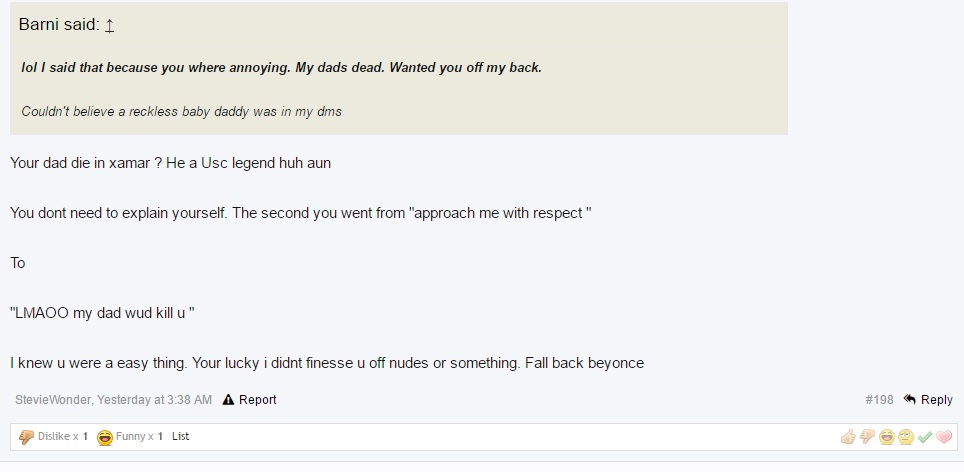Give the post a laughing Funny rating
The height and width of the screenshot is (472, 964).
pos(887,437)
